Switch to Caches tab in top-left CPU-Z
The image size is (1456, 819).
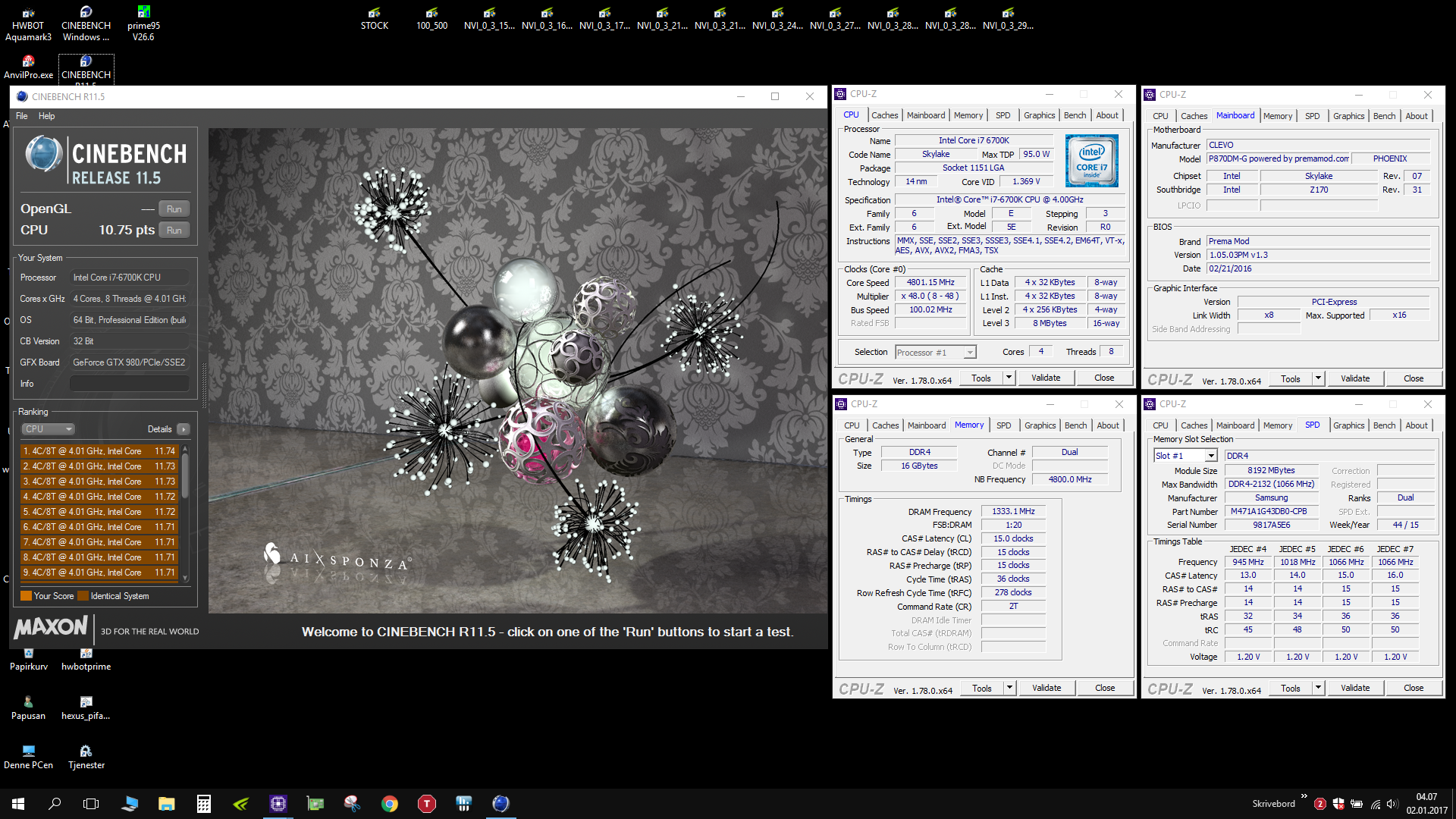click(x=884, y=115)
